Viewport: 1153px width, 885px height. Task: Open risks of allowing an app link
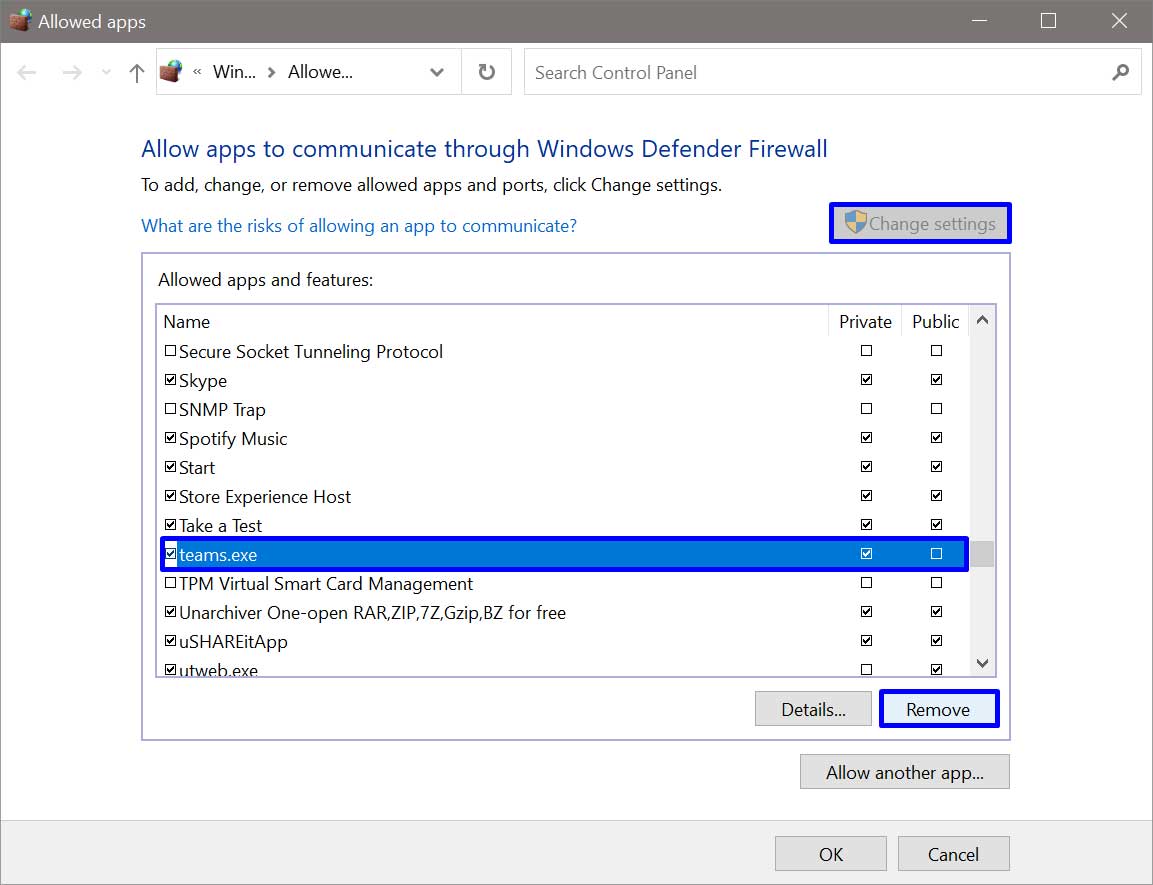359,226
